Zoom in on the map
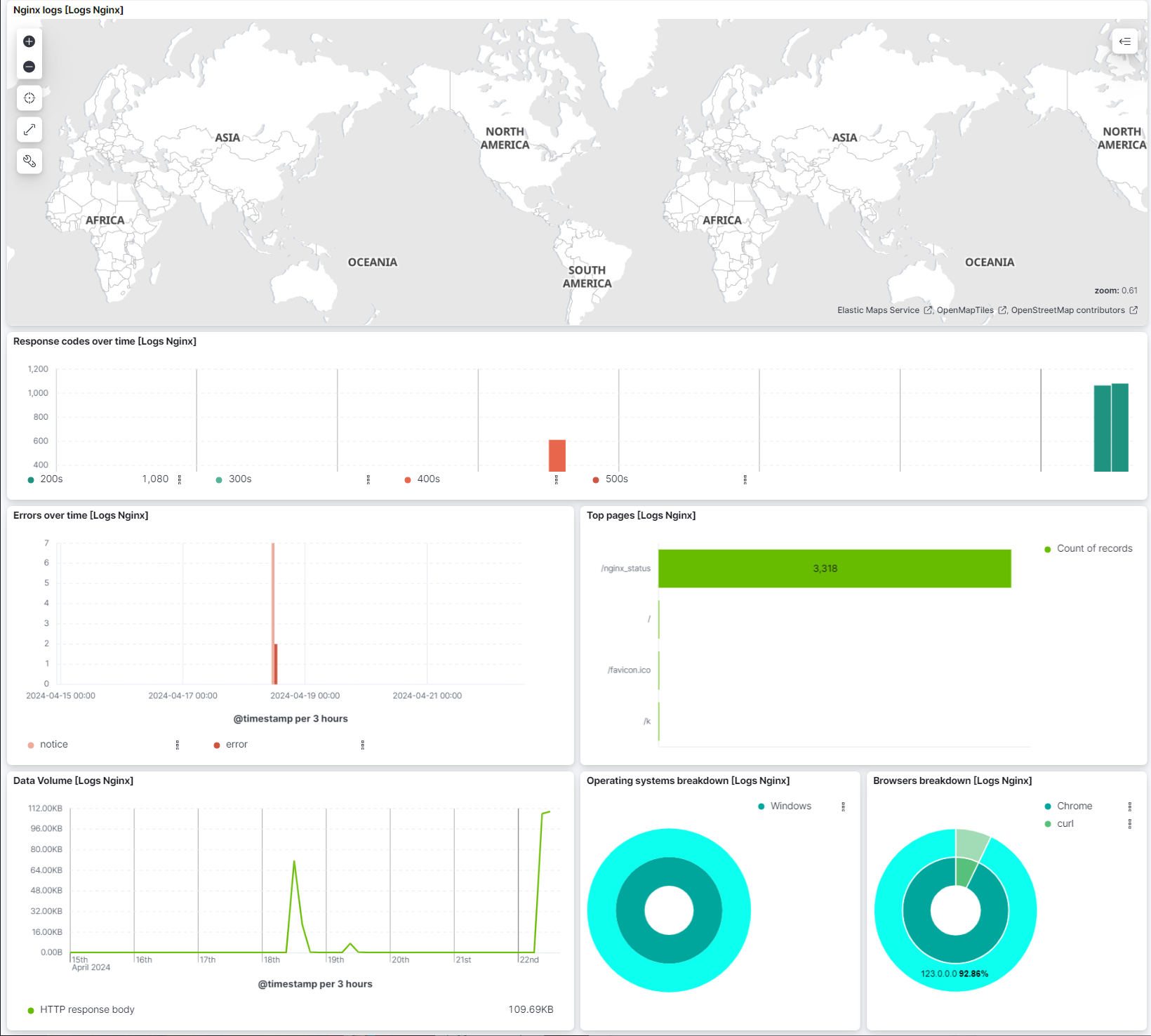 (x=29, y=41)
